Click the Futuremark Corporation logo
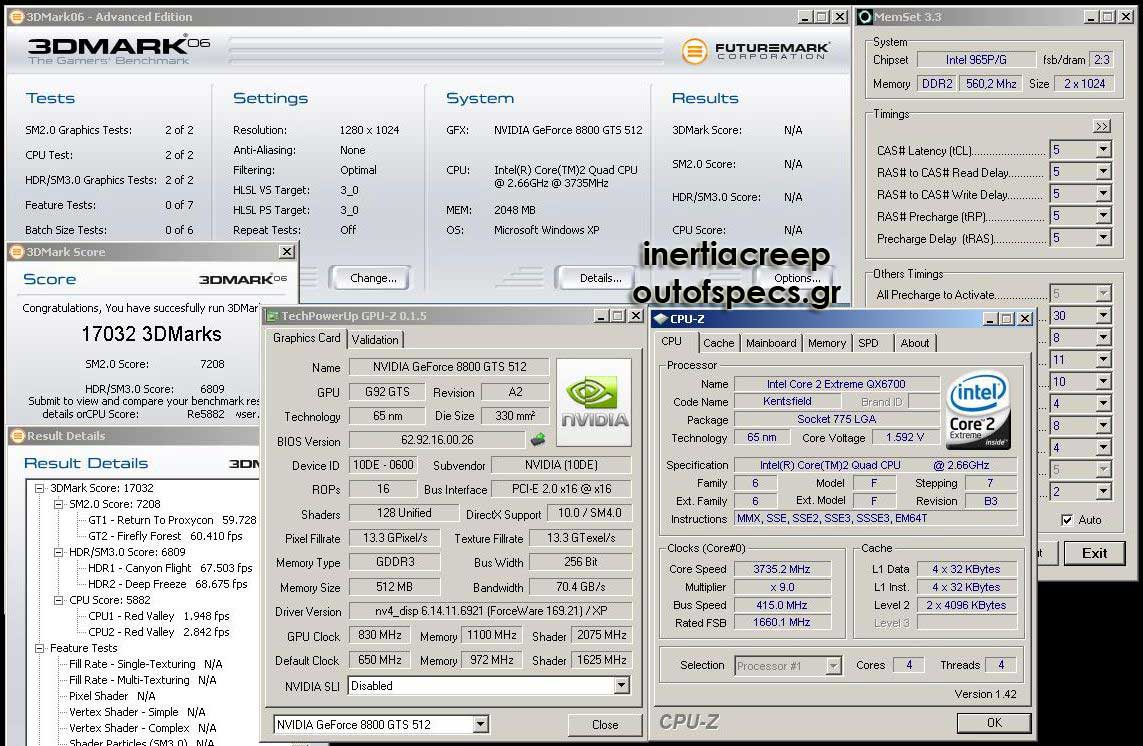This screenshot has width=1143, height=746. click(x=755, y=50)
